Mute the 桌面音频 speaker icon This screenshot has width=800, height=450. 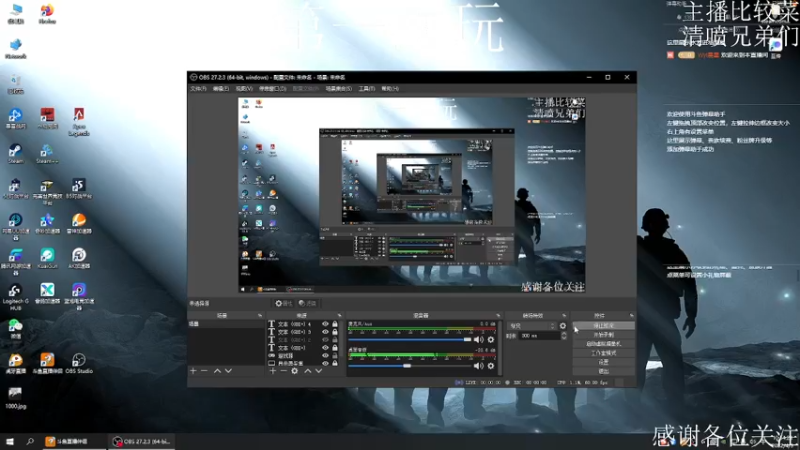[x=478, y=365]
